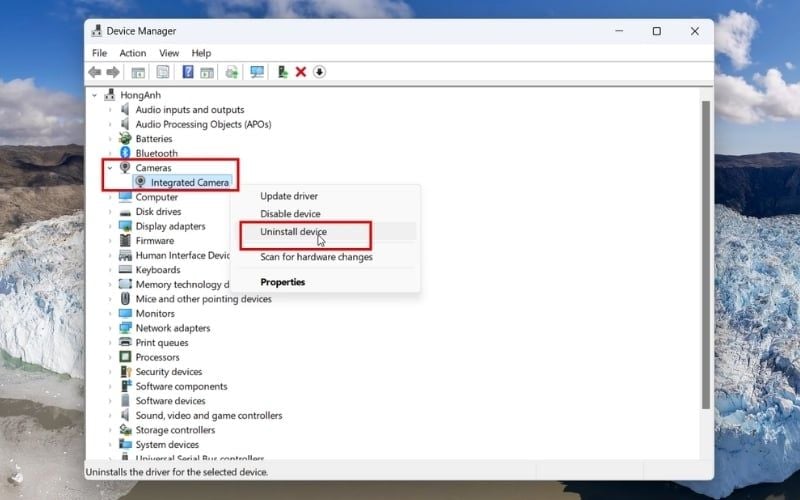Click the Processors category icon
Screen dimensions: 800x500
125,357
